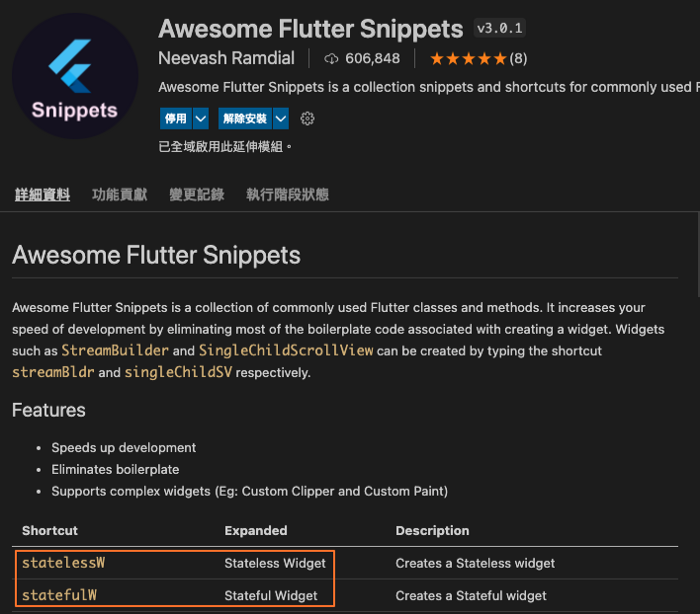Open the 功能貢獻 tab

click(119, 195)
